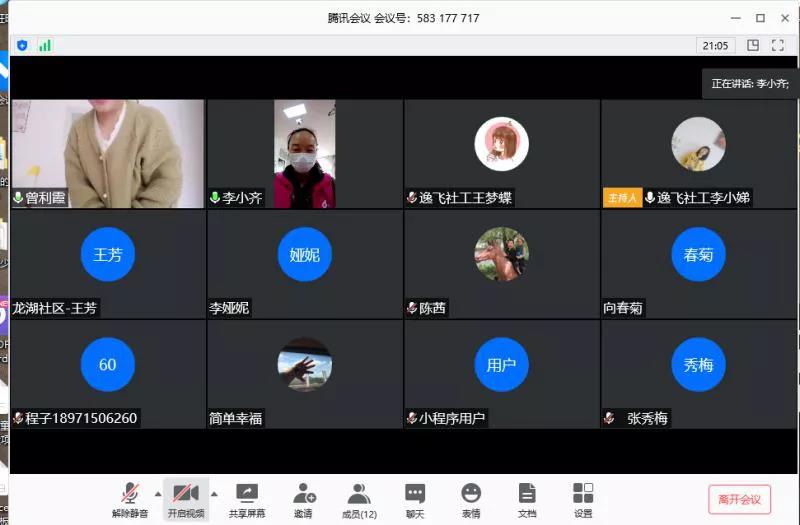Turn on camera with 开启视频

185,498
